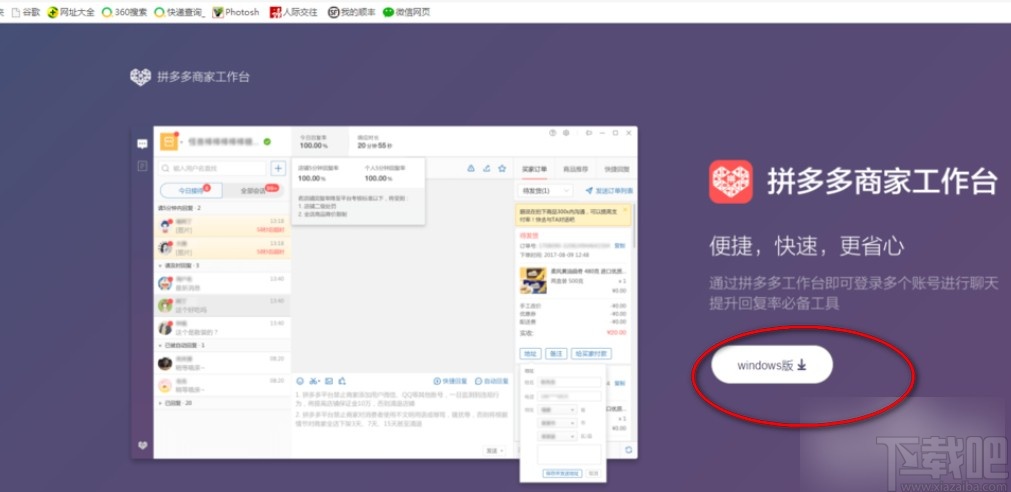Viewport: 1011px width, 492px height.
Task: Click 自动回复 above the message box
Action: tap(492, 381)
